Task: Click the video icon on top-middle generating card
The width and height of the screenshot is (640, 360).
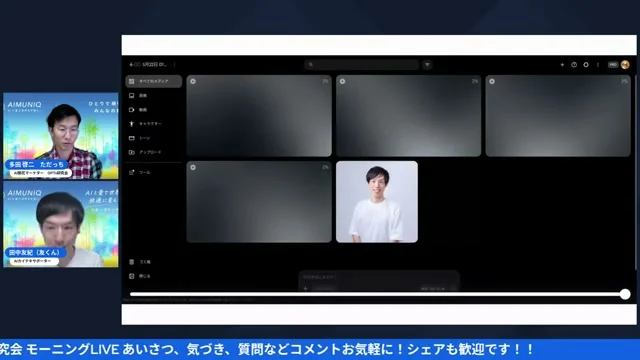Action: tap(342, 82)
